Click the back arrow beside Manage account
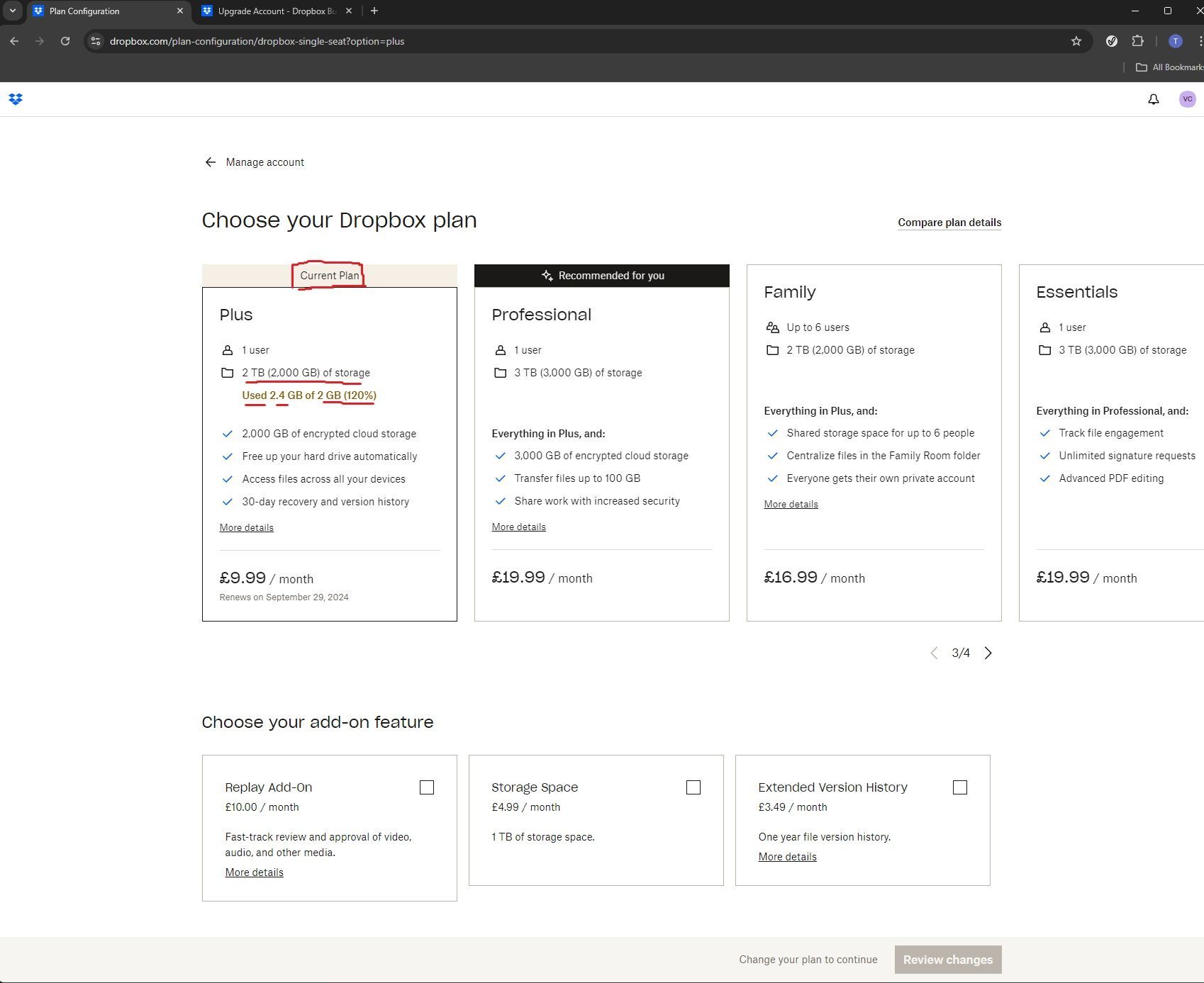 [x=210, y=162]
